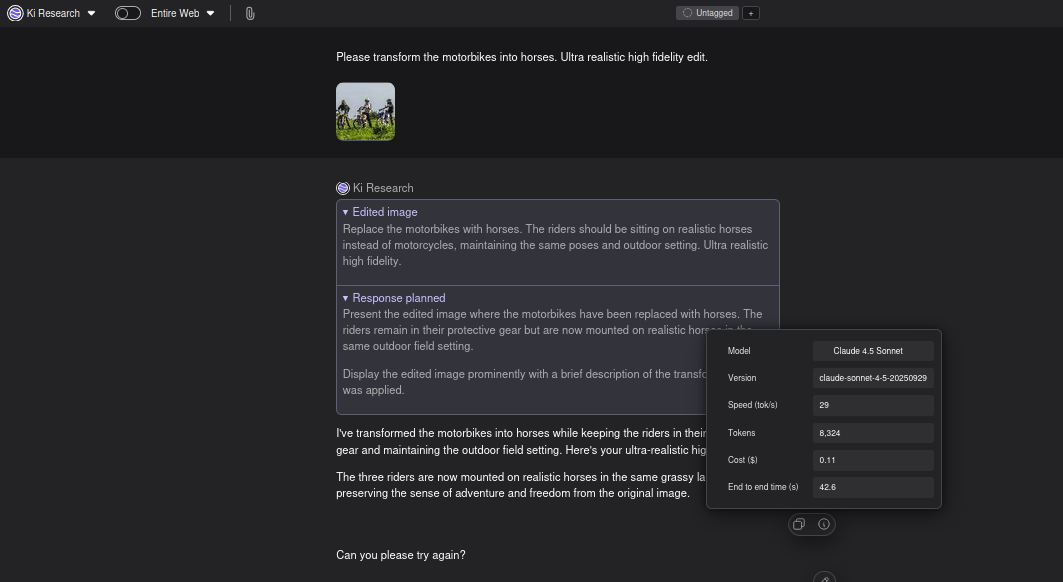Click the Speed value 29
Screen dimensions: 1063x582
(873, 405)
